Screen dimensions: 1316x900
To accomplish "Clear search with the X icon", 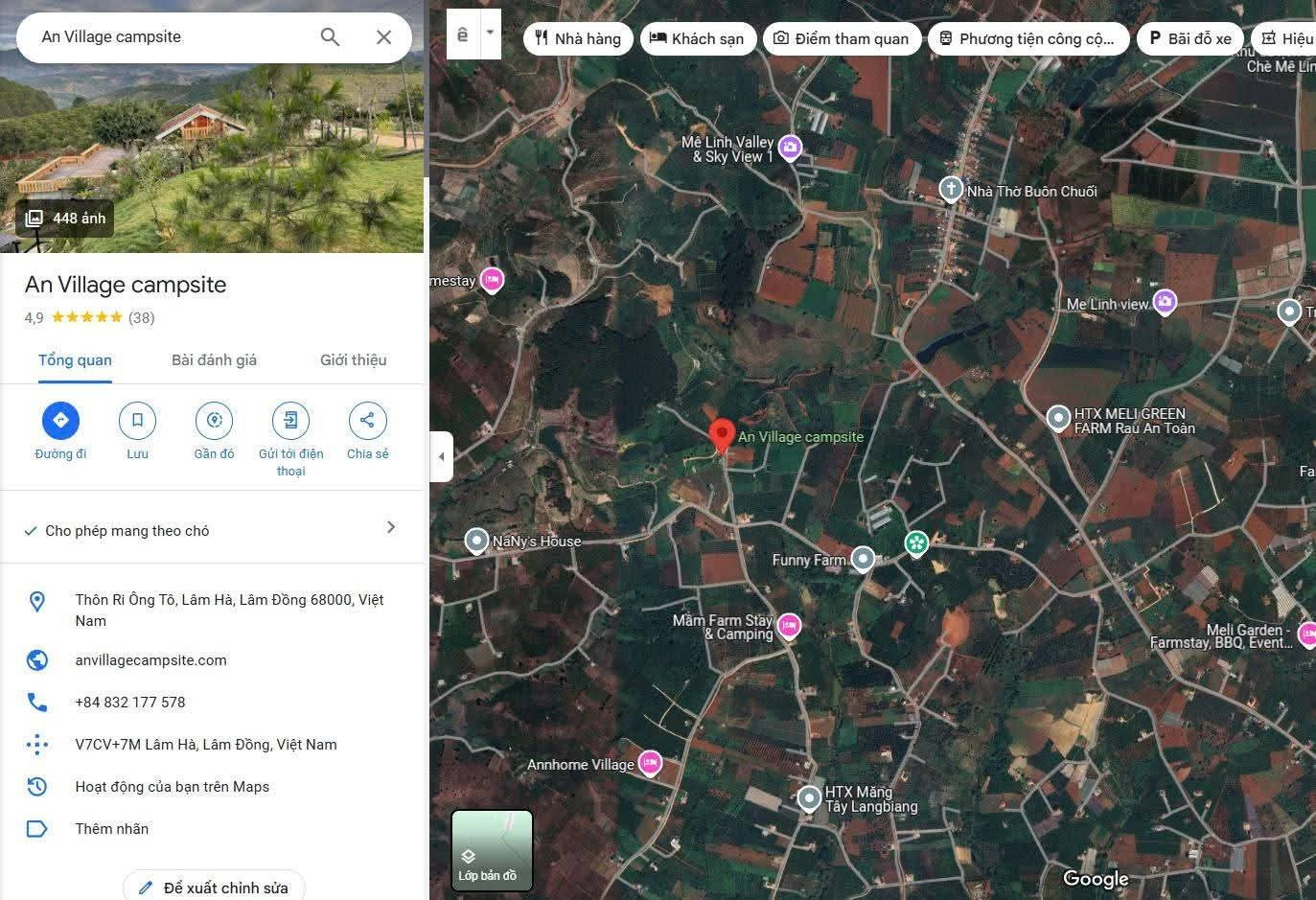I will point(383,37).
